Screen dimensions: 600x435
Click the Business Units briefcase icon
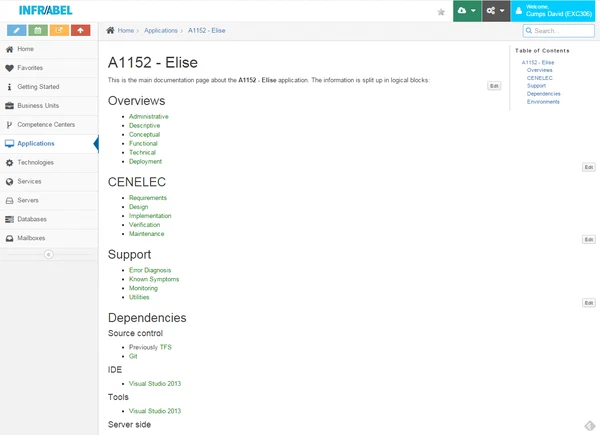[x=10, y=106]
